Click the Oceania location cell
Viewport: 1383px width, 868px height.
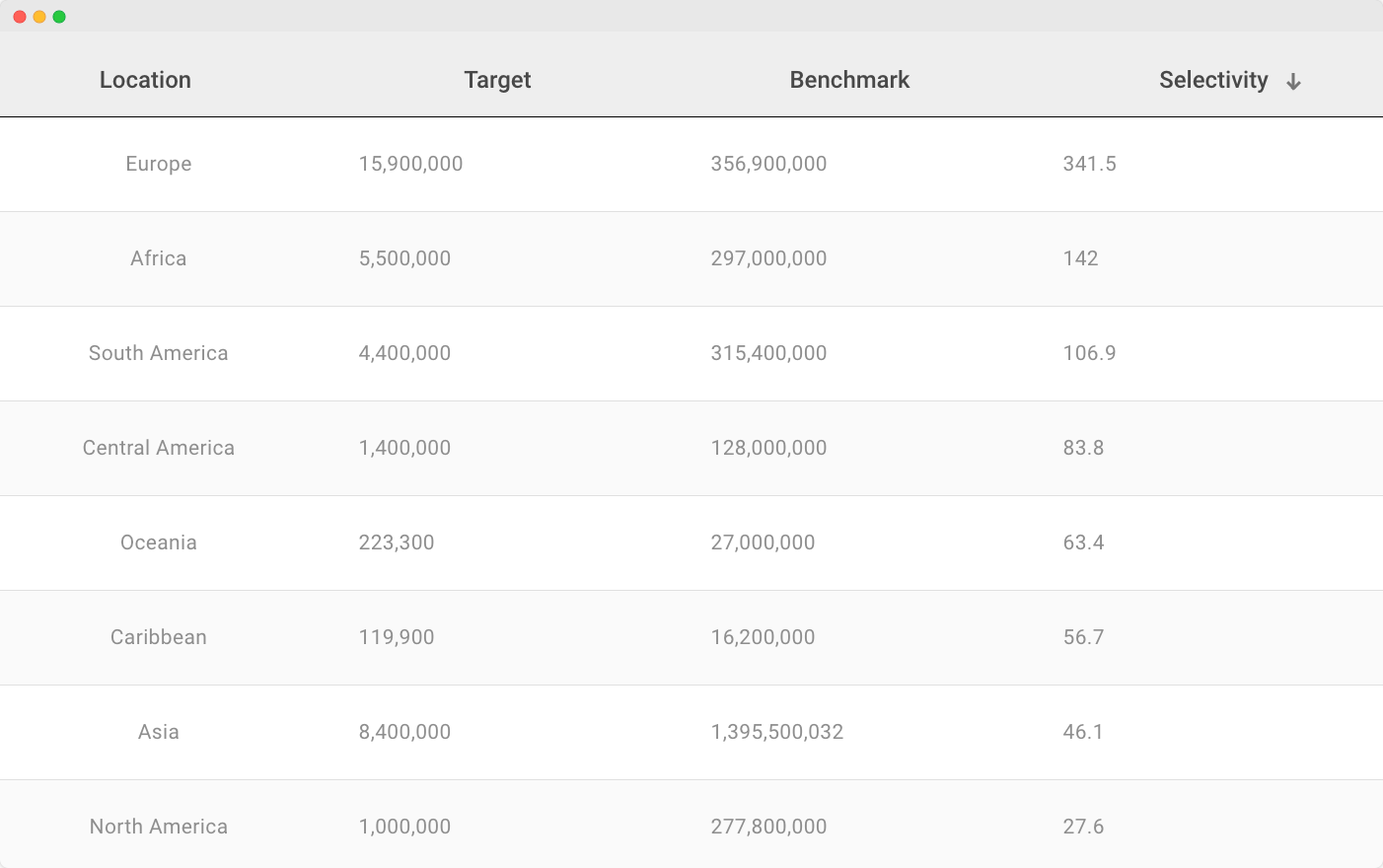tap(159, 542)
